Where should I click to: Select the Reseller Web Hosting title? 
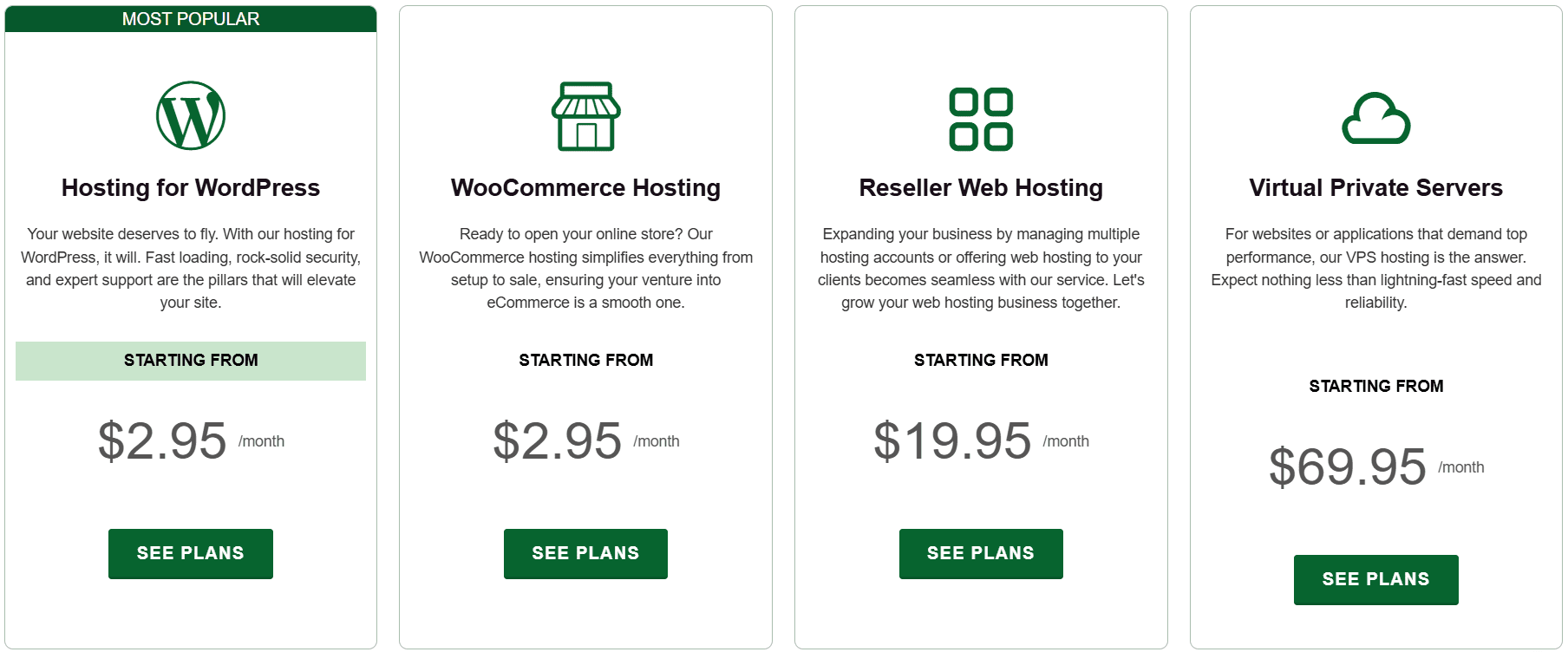tap(981, 188)
